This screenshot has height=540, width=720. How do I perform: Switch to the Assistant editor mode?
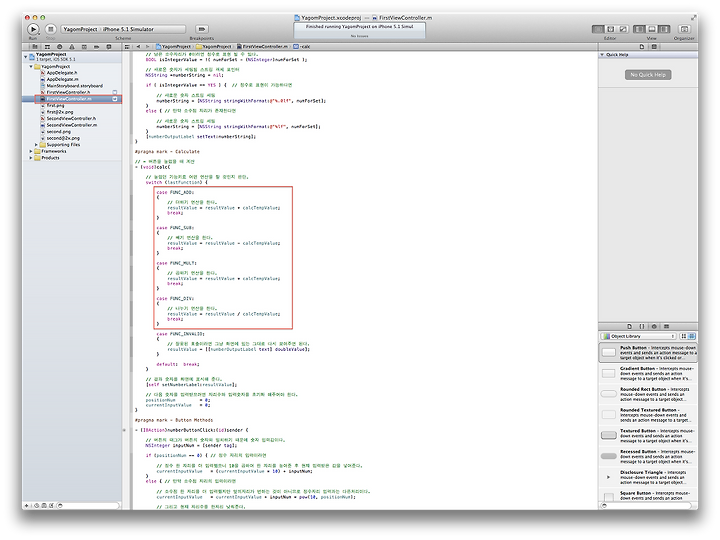(x=610, y=29)
